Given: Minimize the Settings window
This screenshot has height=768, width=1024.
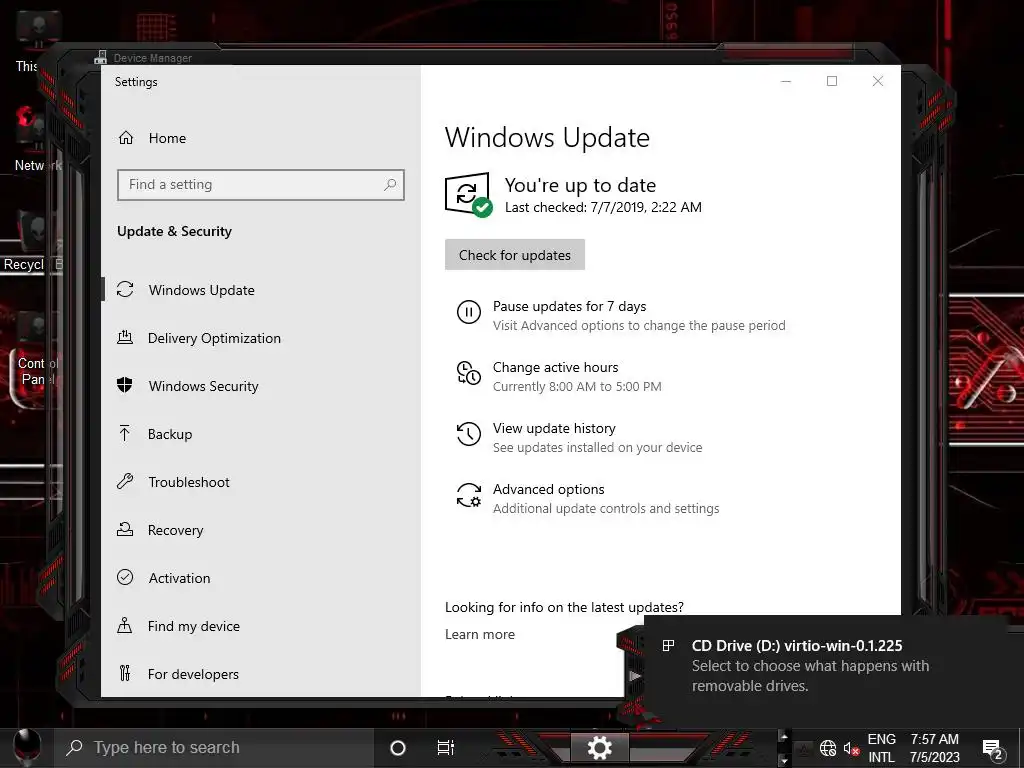Looking at the screenshot, I should pos(786,81).
